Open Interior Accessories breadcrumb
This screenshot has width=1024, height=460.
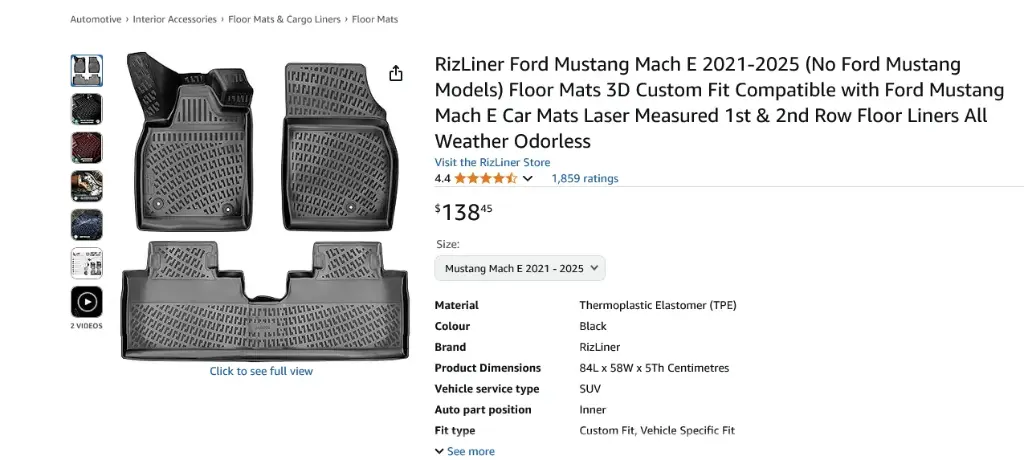pyautogui.click(x=176, y=19)
